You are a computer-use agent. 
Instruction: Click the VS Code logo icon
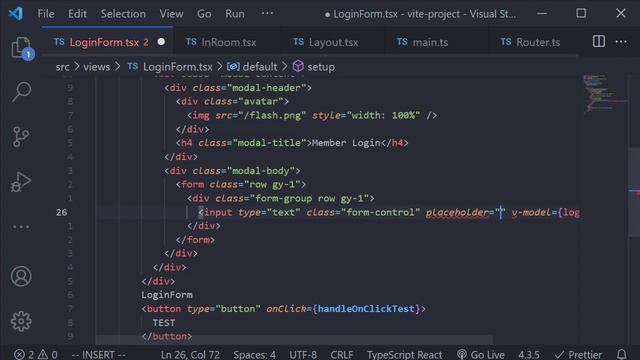pos(16,13)
